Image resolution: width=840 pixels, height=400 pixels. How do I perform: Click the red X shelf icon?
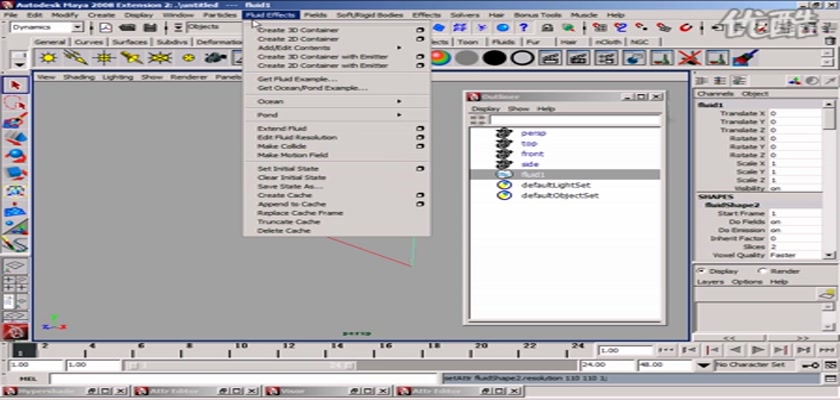click(689, 57)
